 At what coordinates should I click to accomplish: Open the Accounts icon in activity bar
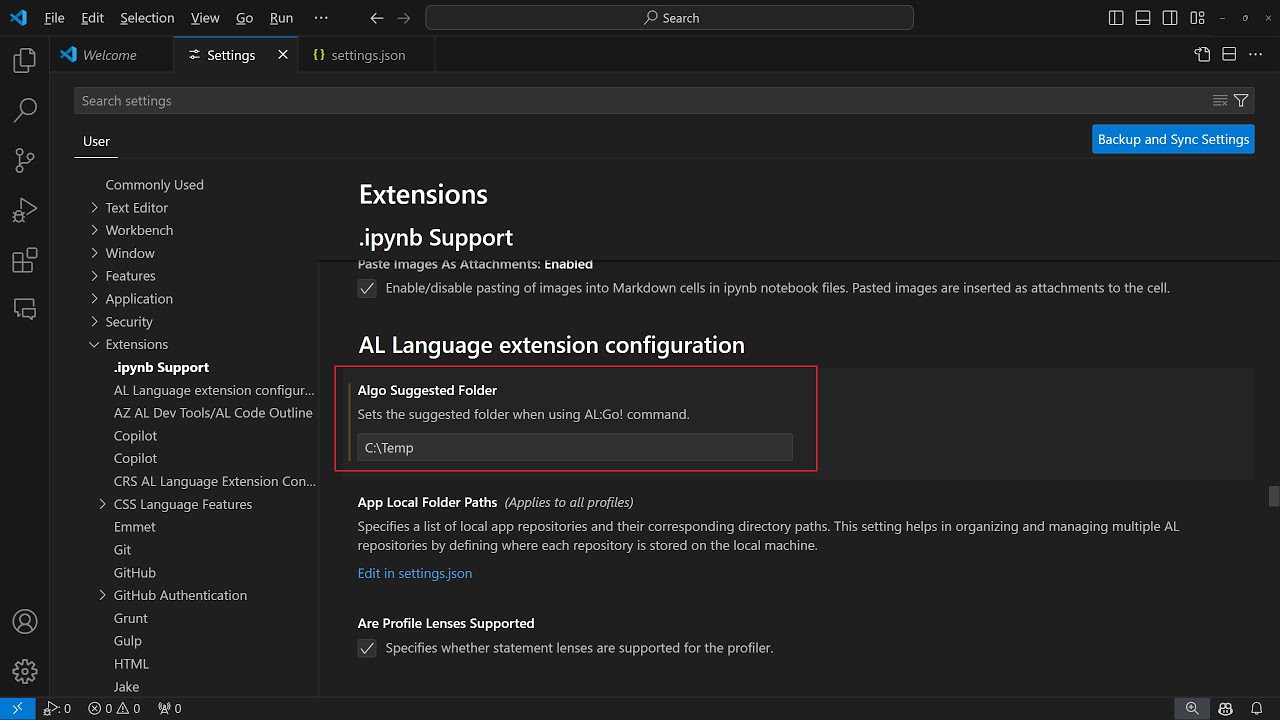[25, 622]
